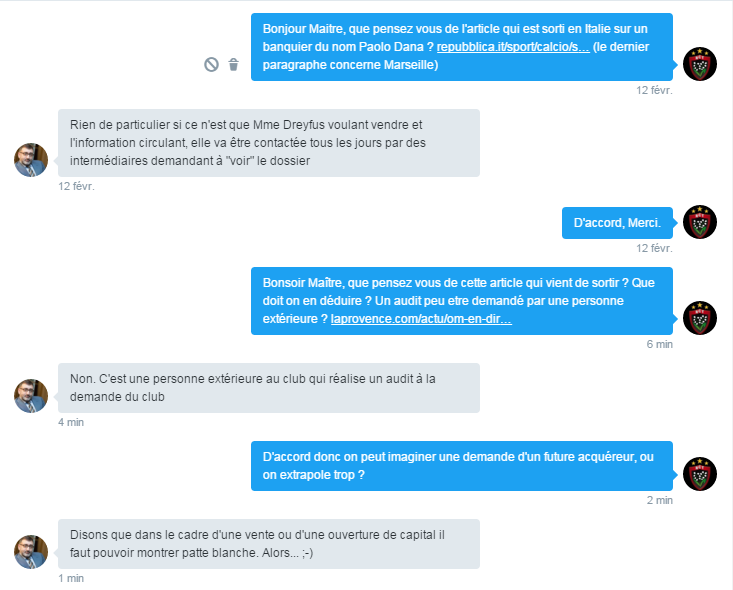Click RCT avatar beside "on extrapole trop ?" message
The image size is (733, 590).
(700, 474)
